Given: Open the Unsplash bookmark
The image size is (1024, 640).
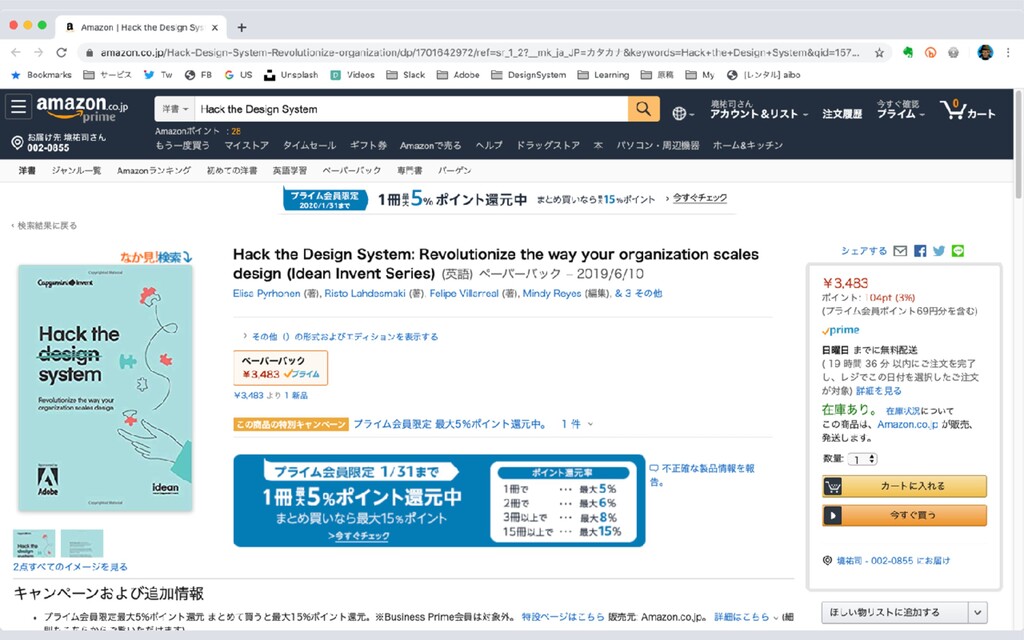Looking at the screenshot, I should (x=291, y=75).
